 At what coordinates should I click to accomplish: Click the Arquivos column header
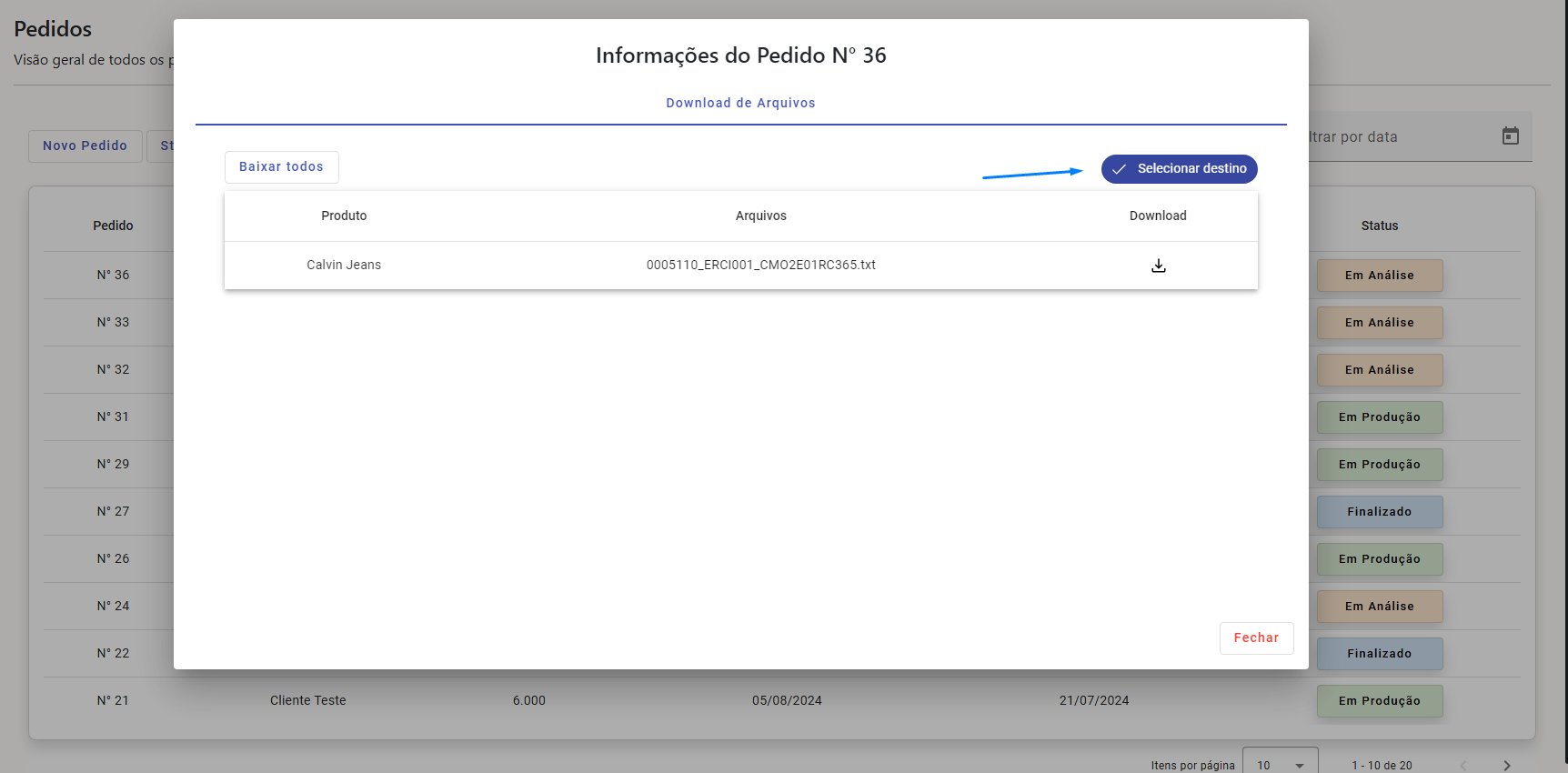(760, 216)
